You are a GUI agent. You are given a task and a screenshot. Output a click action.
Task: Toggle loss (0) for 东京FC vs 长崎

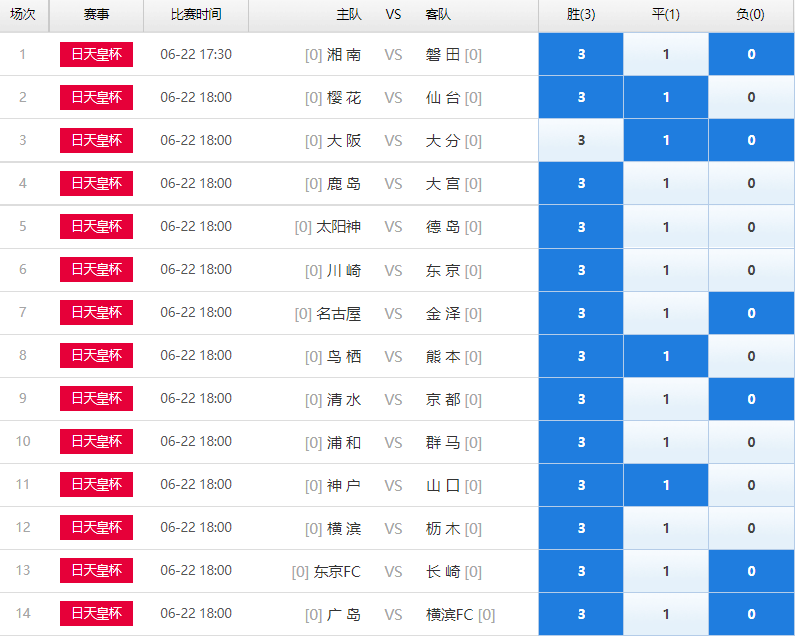point(751,572)
